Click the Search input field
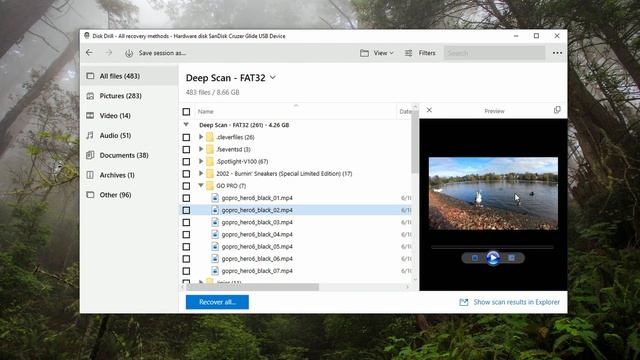The width and height of the screenshot is (640, 360). [x=494, y=53]
